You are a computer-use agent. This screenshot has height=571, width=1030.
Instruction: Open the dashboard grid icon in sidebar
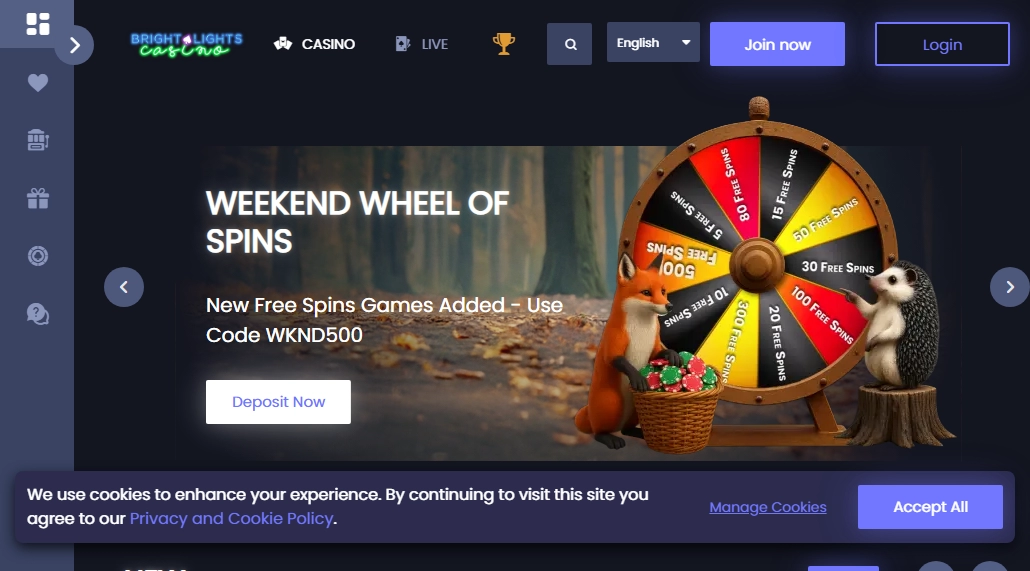click(x=37, y=24)
